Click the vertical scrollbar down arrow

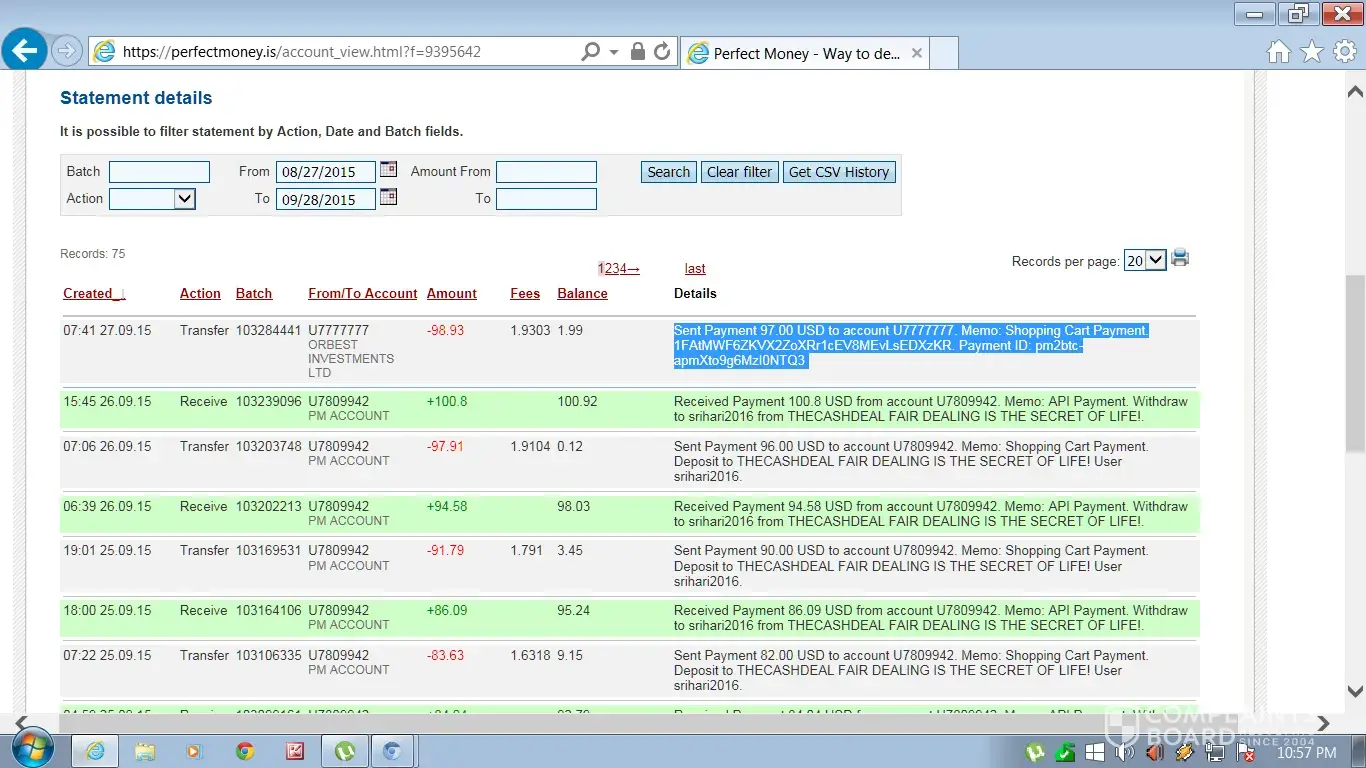click(x=1355, y=690)
